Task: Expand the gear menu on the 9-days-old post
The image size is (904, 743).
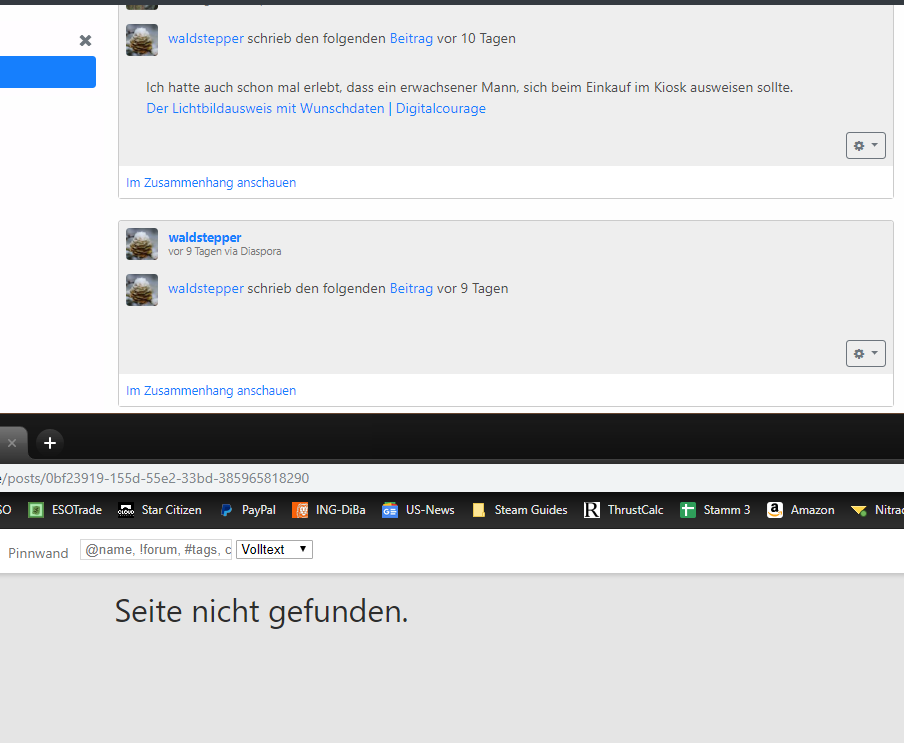Action: [x=865, y=354]
